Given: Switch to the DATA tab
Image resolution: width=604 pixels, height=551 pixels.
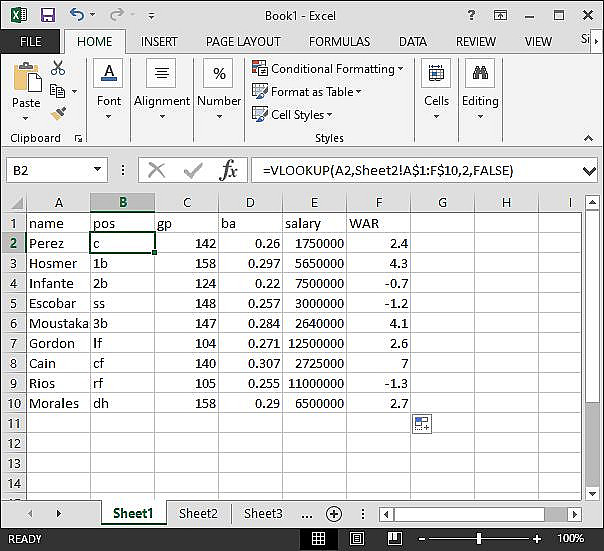Looking at the screenshot, I should coord(413,41).
